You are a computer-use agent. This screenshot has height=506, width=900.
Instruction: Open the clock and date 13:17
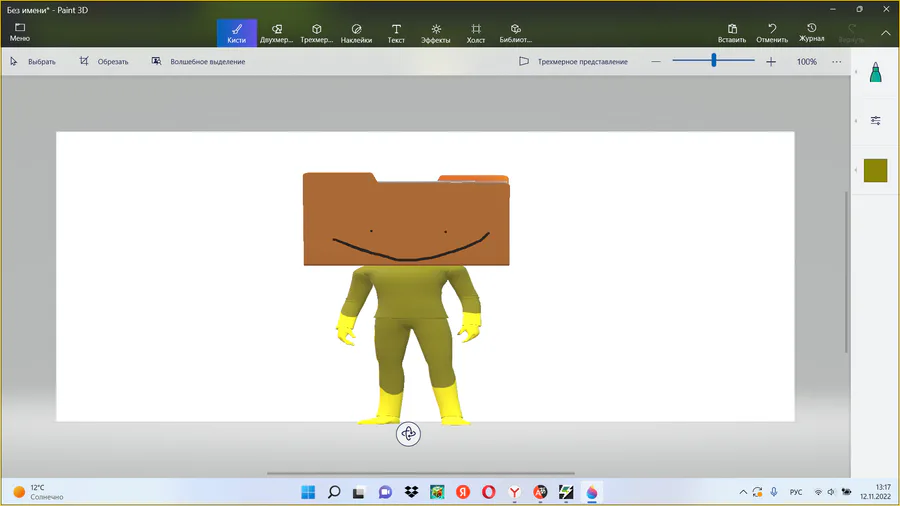875,492
